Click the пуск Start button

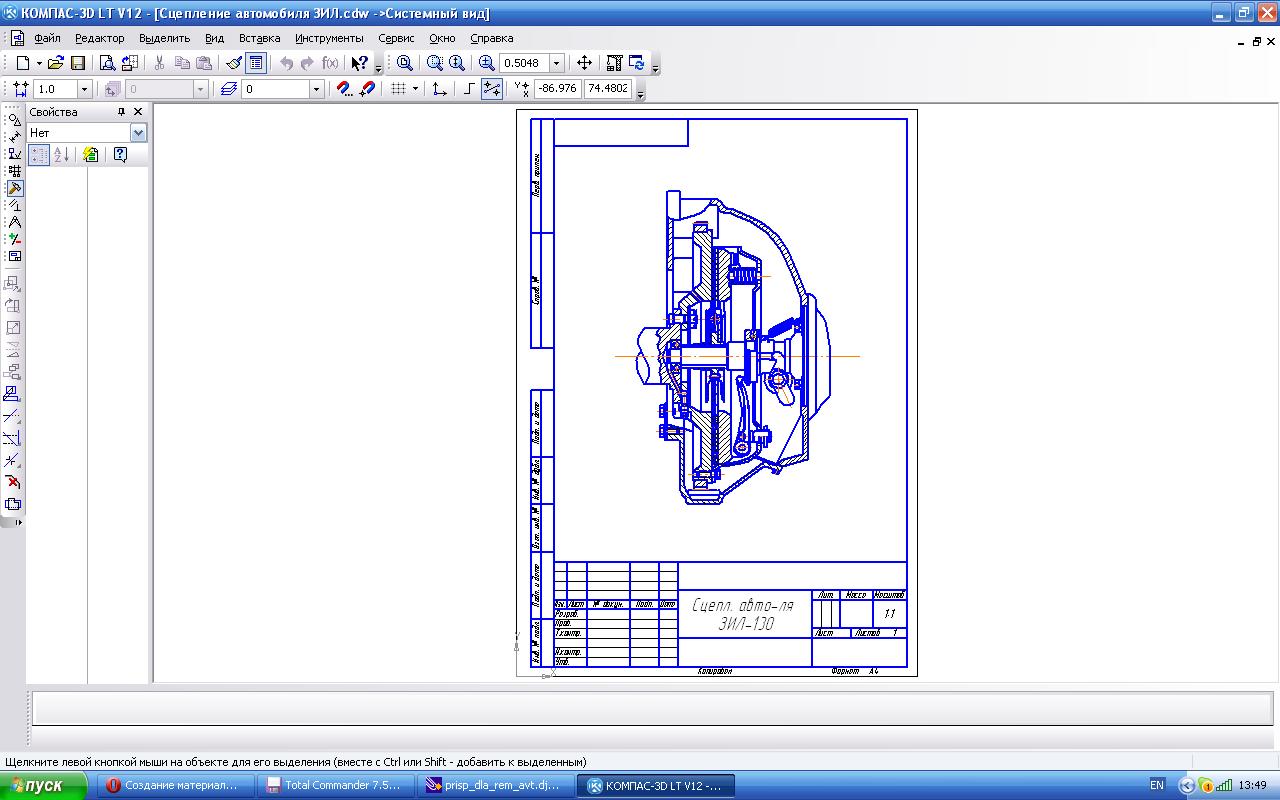44,786
